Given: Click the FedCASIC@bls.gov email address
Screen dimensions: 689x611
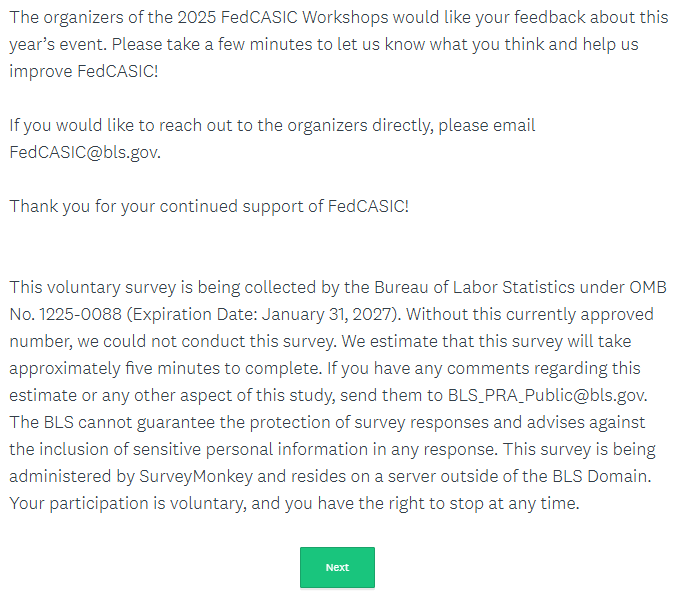Looking at the screenshot, I should [x=84, y=153].
